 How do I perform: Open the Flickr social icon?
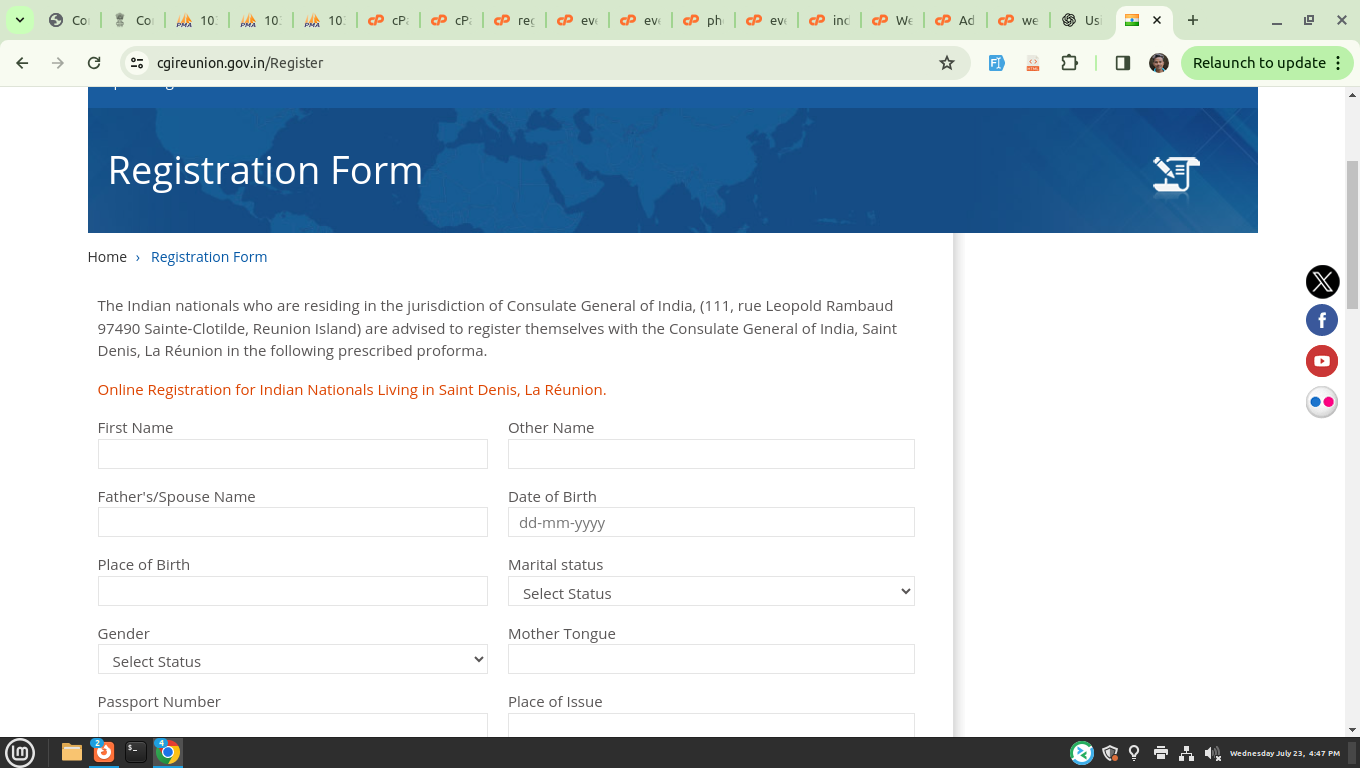tap(1322, 402)
